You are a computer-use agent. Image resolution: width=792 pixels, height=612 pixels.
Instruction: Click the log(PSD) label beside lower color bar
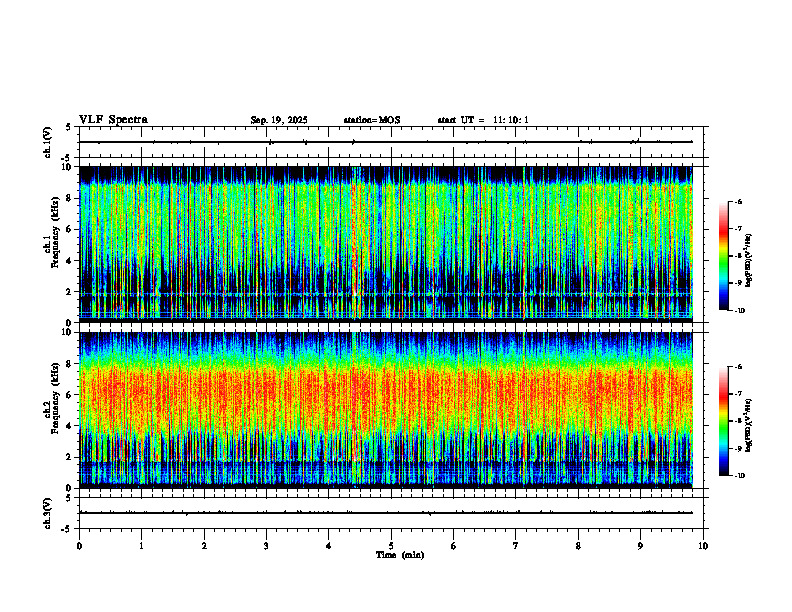point(749,426)
